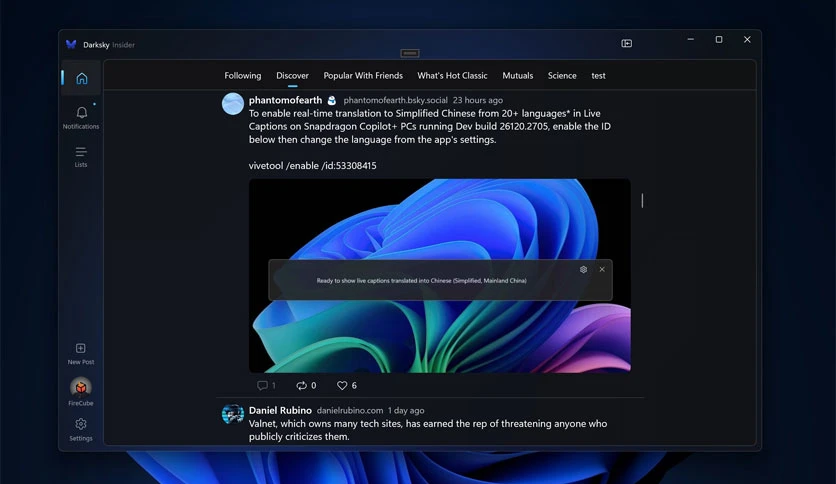Open the FireCube account avatar
Viewport: 836px width, 484px height.
click(x=81, y=388)
